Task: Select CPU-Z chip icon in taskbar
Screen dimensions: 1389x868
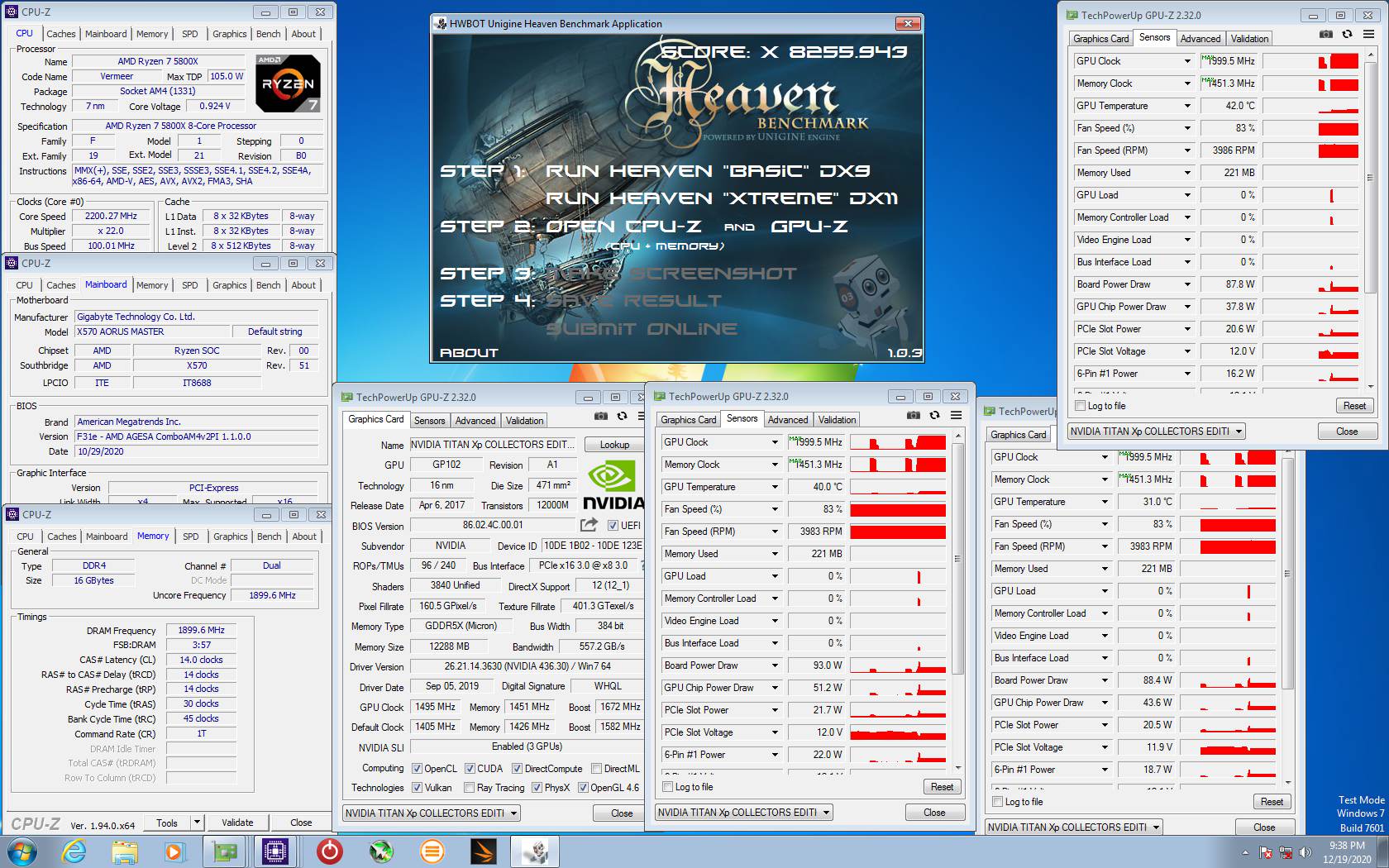Action: click(x=275, y=851)
